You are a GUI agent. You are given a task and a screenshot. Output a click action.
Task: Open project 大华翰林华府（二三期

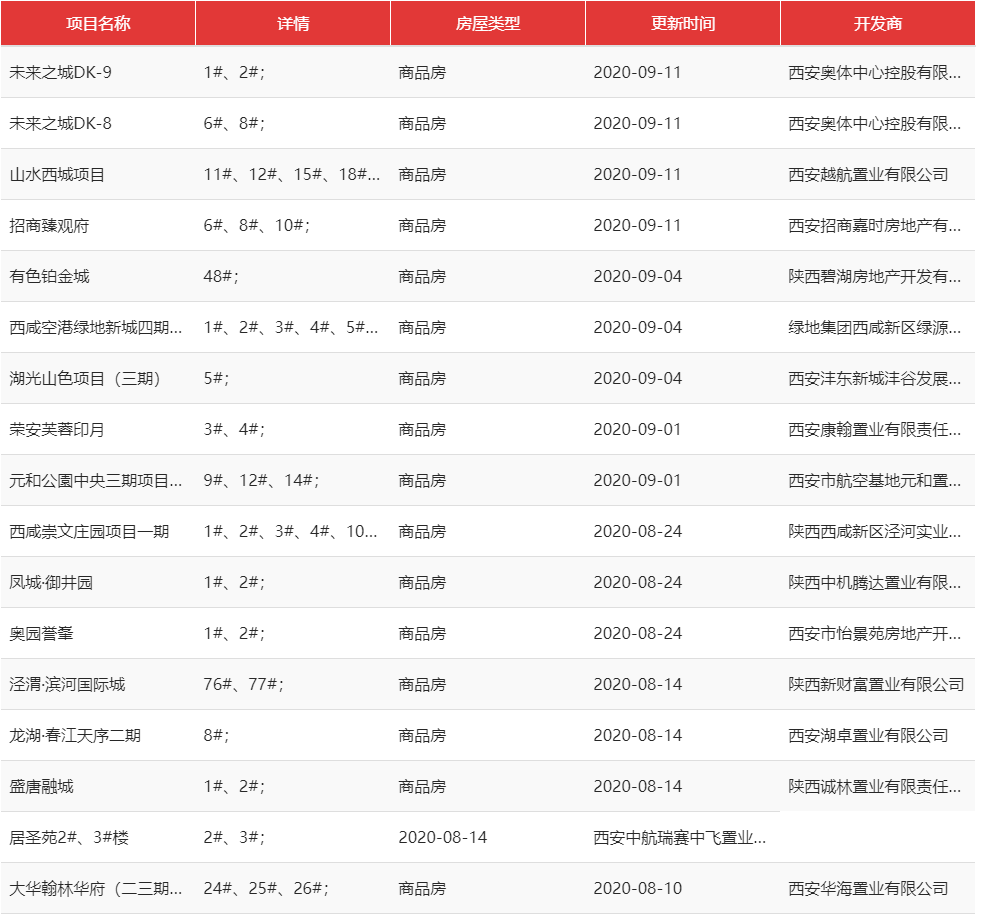(x=96, y=888)
